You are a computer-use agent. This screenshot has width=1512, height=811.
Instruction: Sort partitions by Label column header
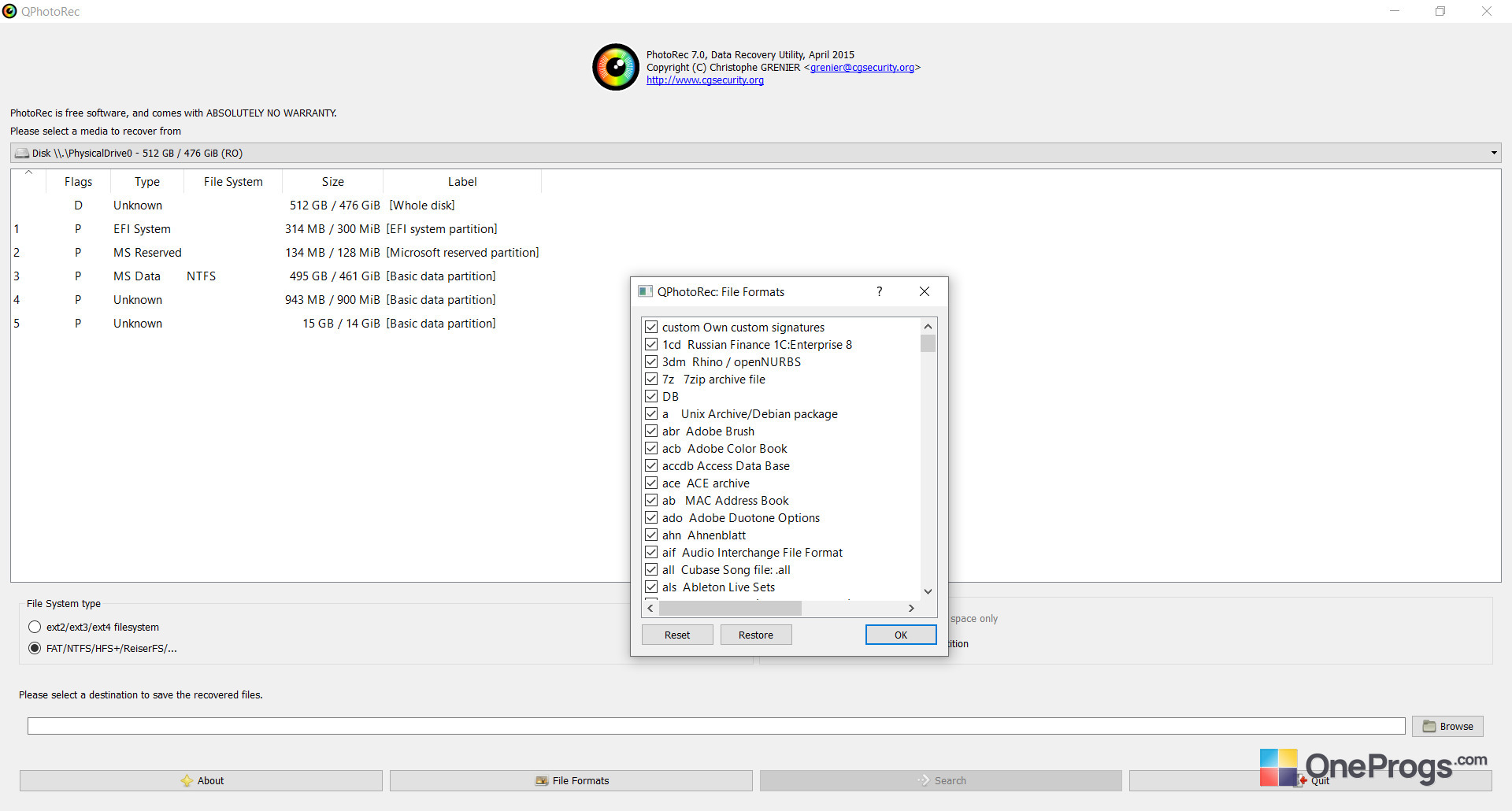(x=462, y=182)
